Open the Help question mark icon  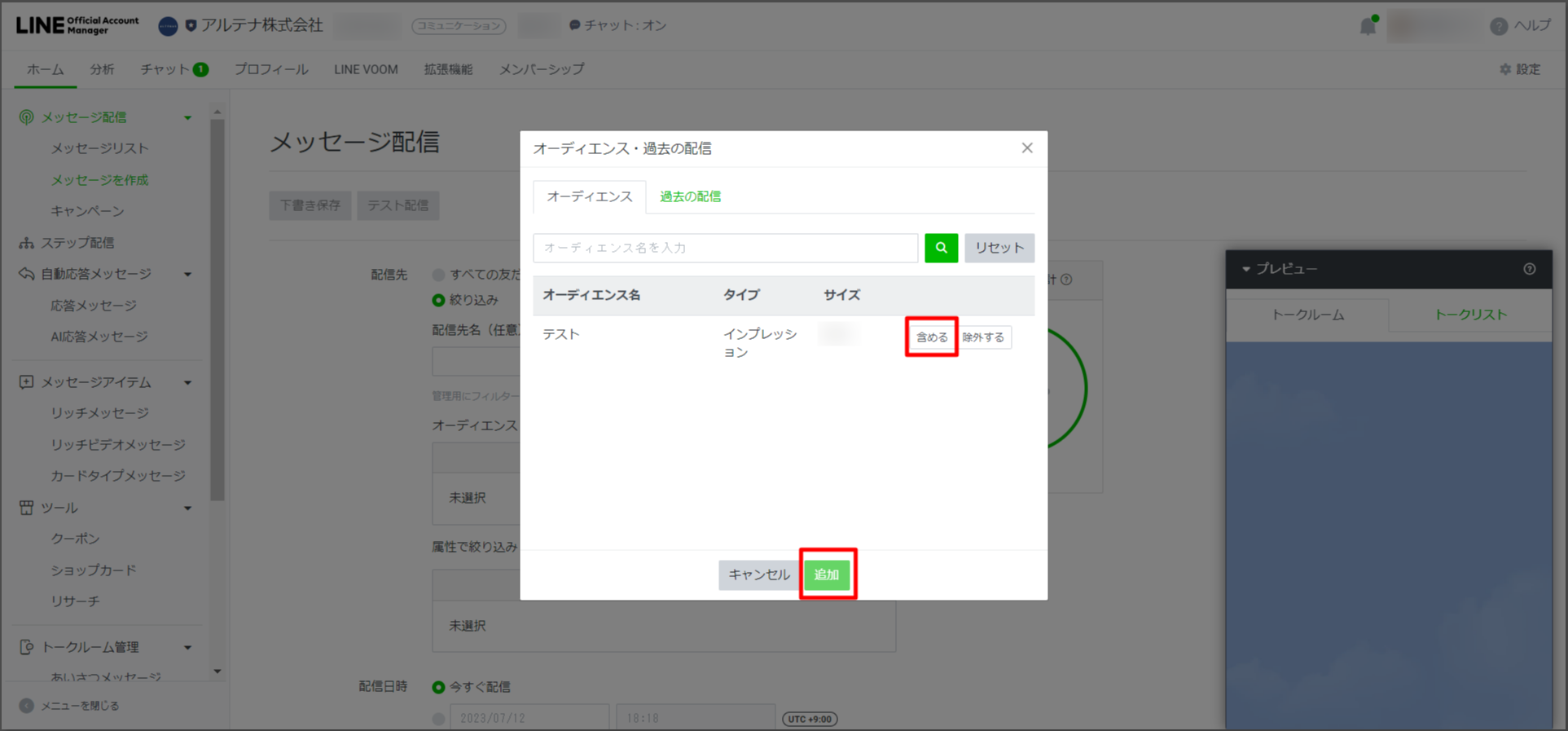1499,26
